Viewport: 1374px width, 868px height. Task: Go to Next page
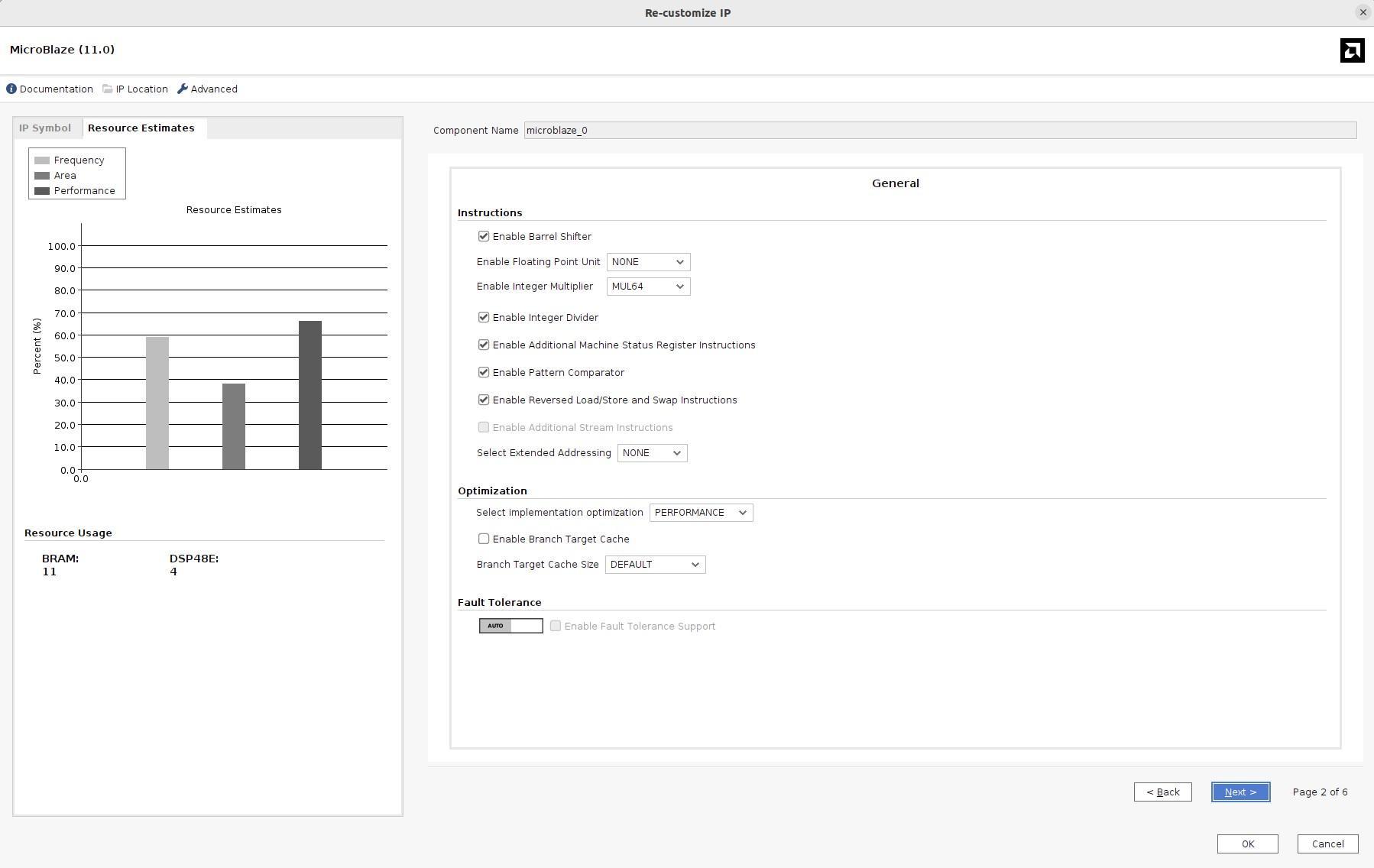1241,792
